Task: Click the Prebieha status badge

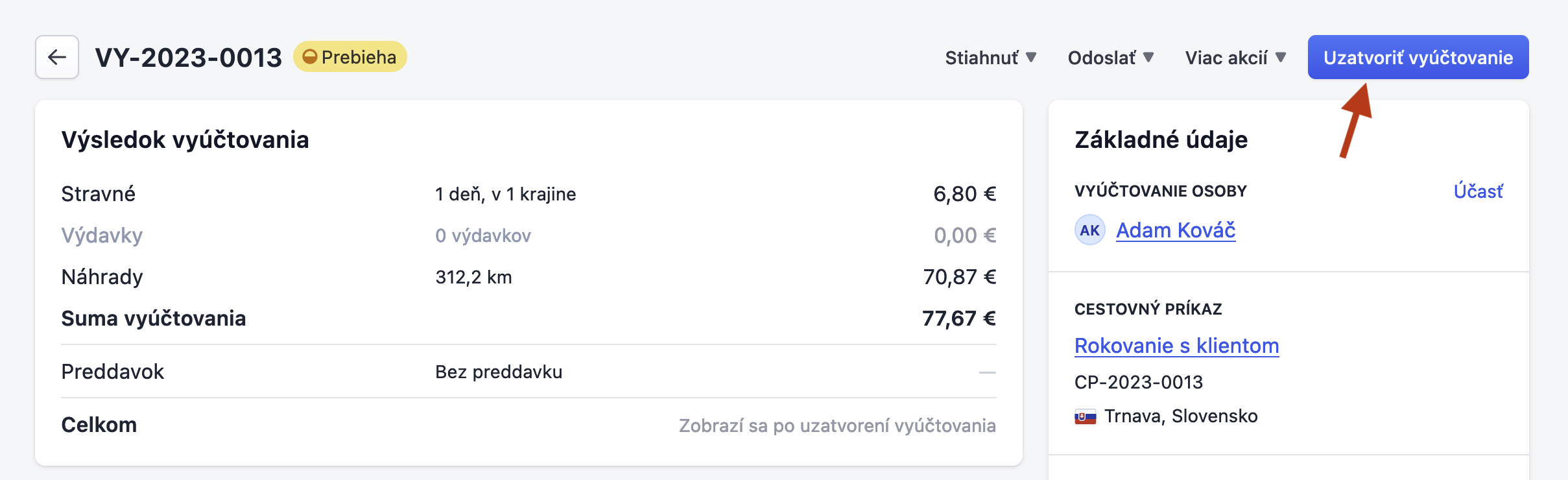Action: point(350,56)
